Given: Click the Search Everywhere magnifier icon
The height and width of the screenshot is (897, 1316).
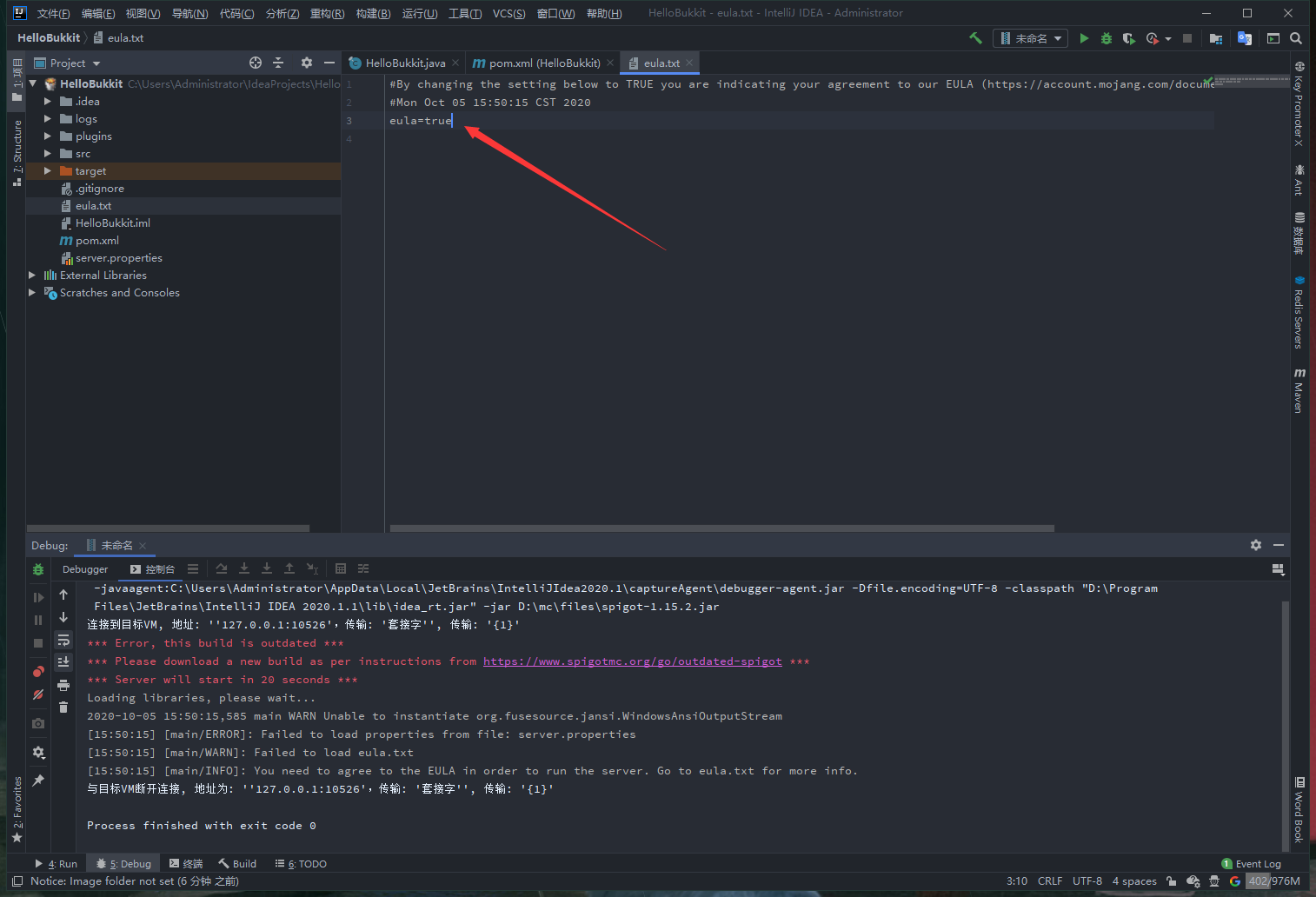Looking at the screenshot, I should point(1296,38).
